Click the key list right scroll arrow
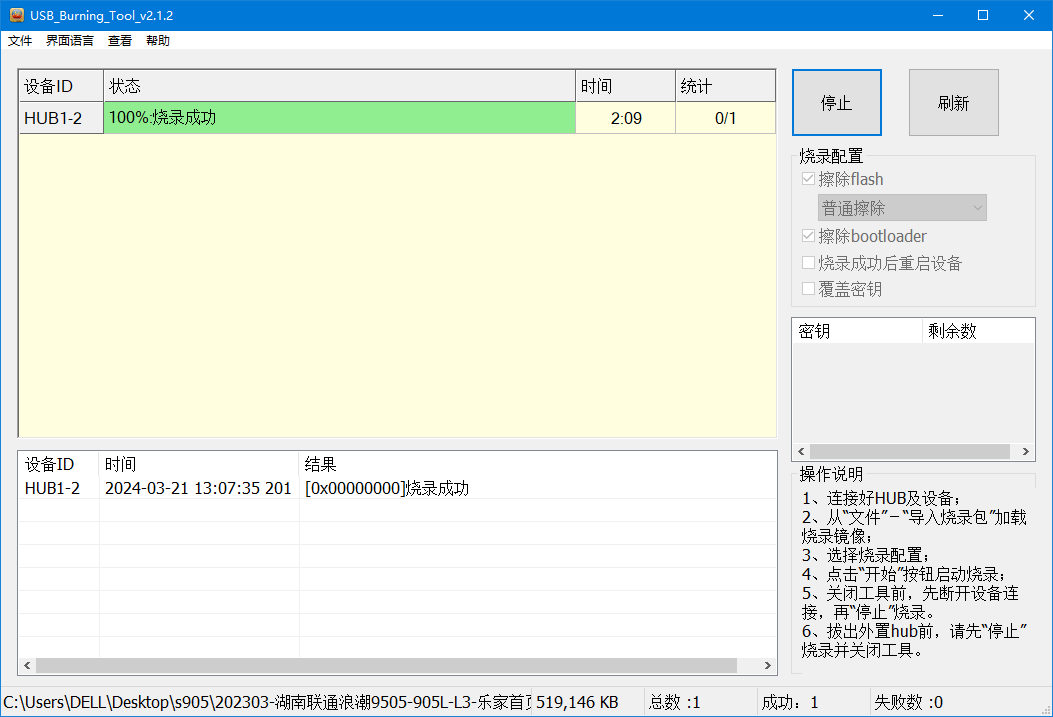The width and height of the screenshot is (1053, 717). pos(1026,452)
